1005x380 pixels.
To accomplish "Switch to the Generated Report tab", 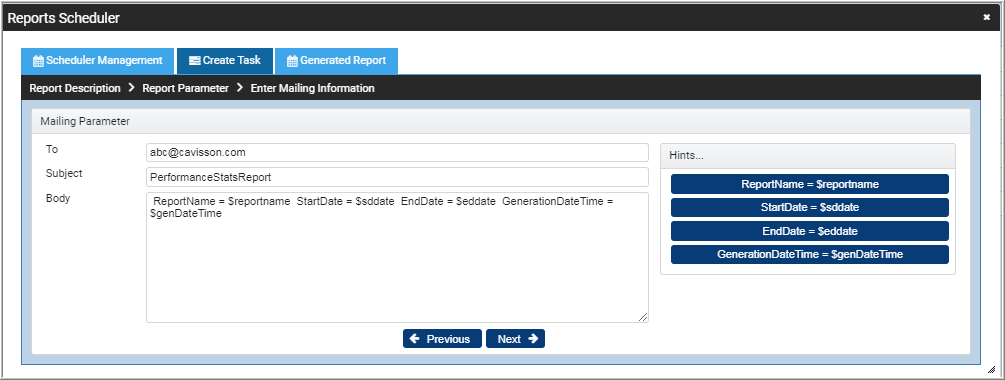I will click(x=336, y=61).
